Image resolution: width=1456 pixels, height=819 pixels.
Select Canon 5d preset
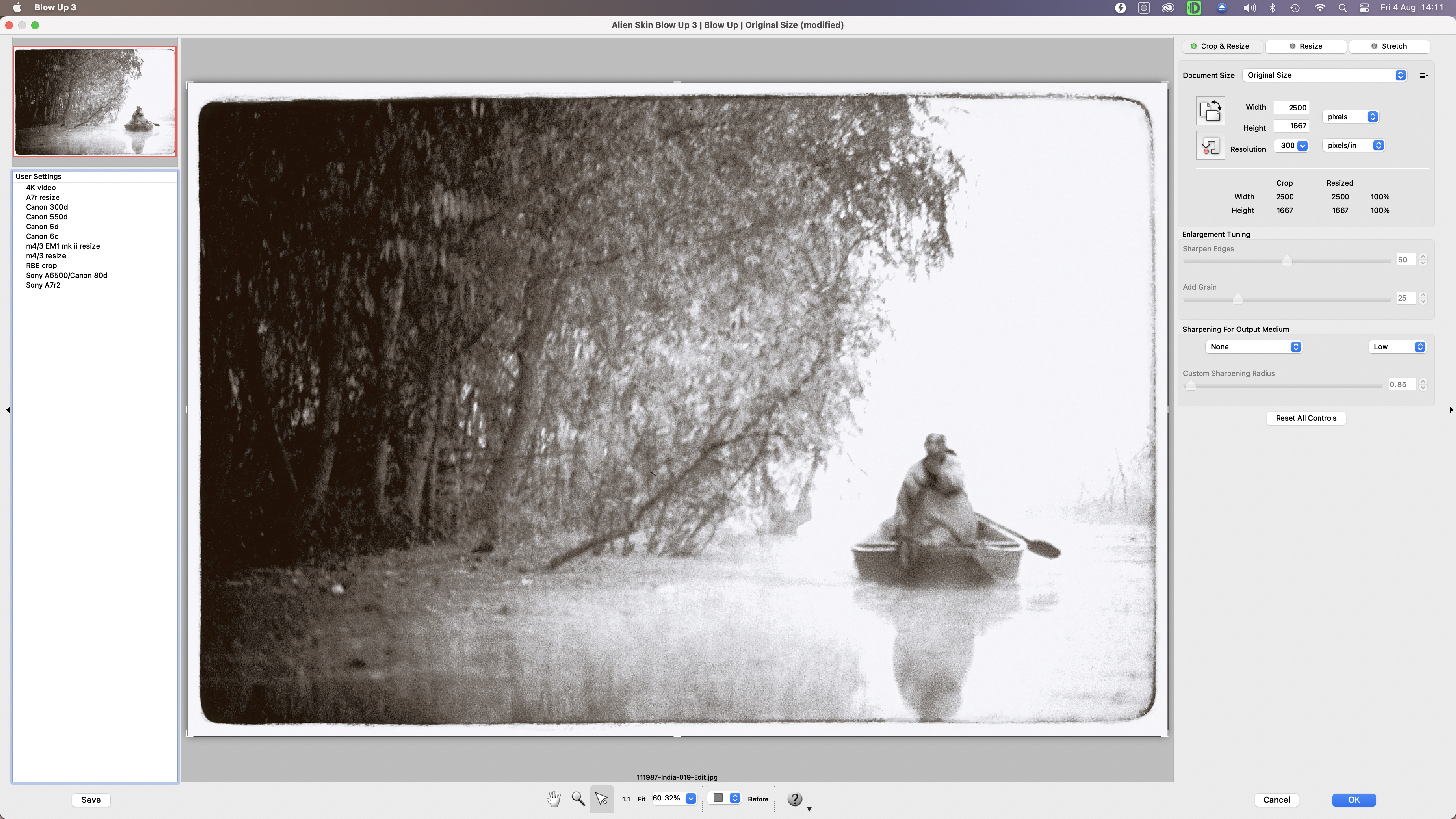(42, 227)
